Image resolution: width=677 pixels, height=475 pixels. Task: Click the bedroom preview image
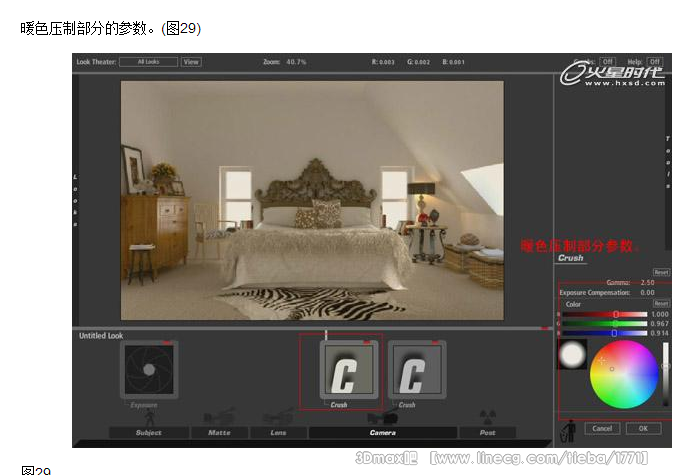point(312,200)
